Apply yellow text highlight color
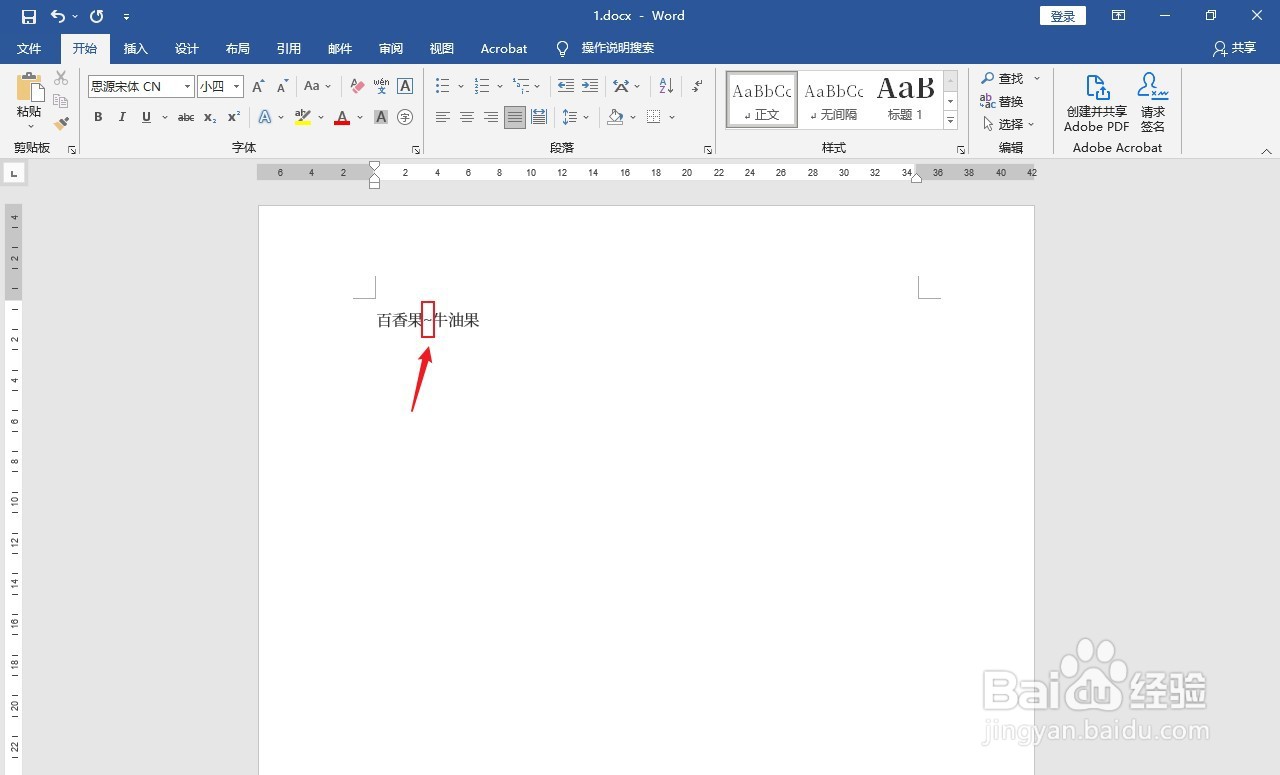 click(303, 117)
